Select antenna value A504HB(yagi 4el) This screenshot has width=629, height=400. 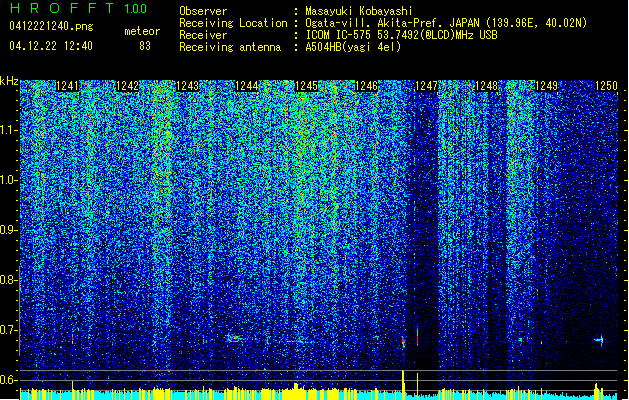tap(353, 47)
